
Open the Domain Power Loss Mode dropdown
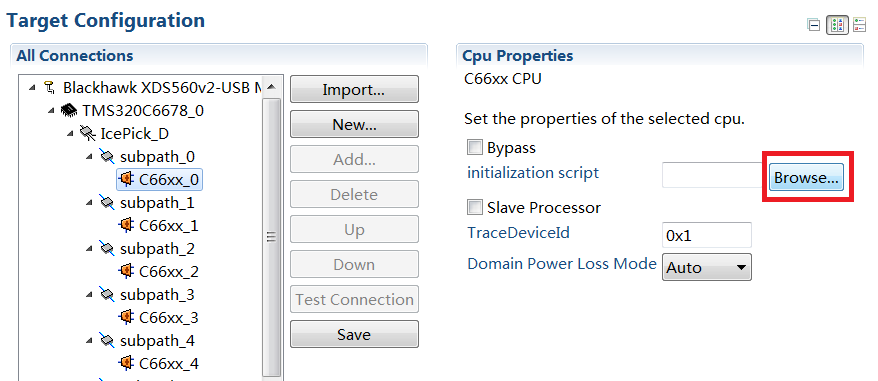[707, 267]
